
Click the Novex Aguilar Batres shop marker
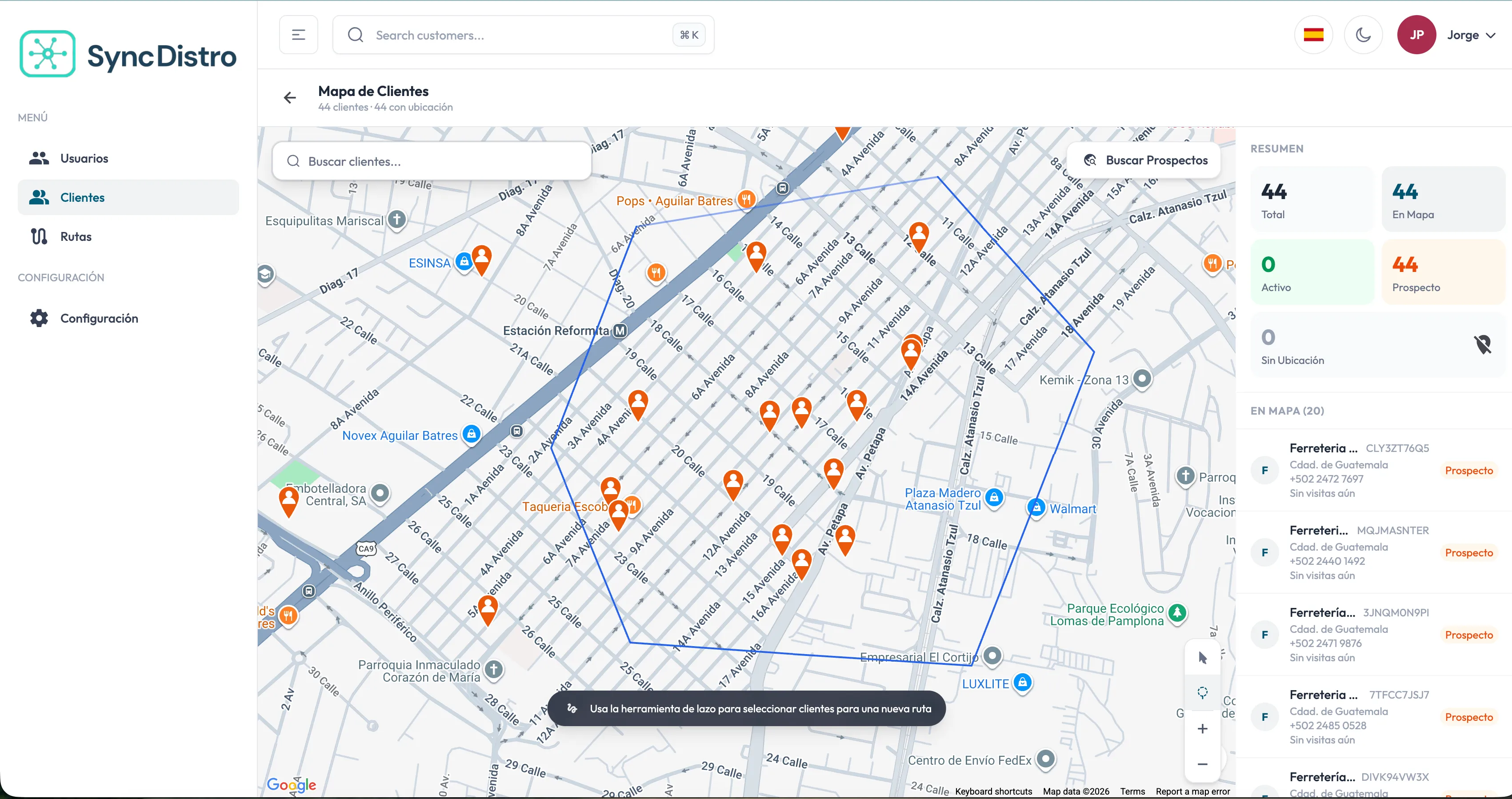[x=471, y=435]
